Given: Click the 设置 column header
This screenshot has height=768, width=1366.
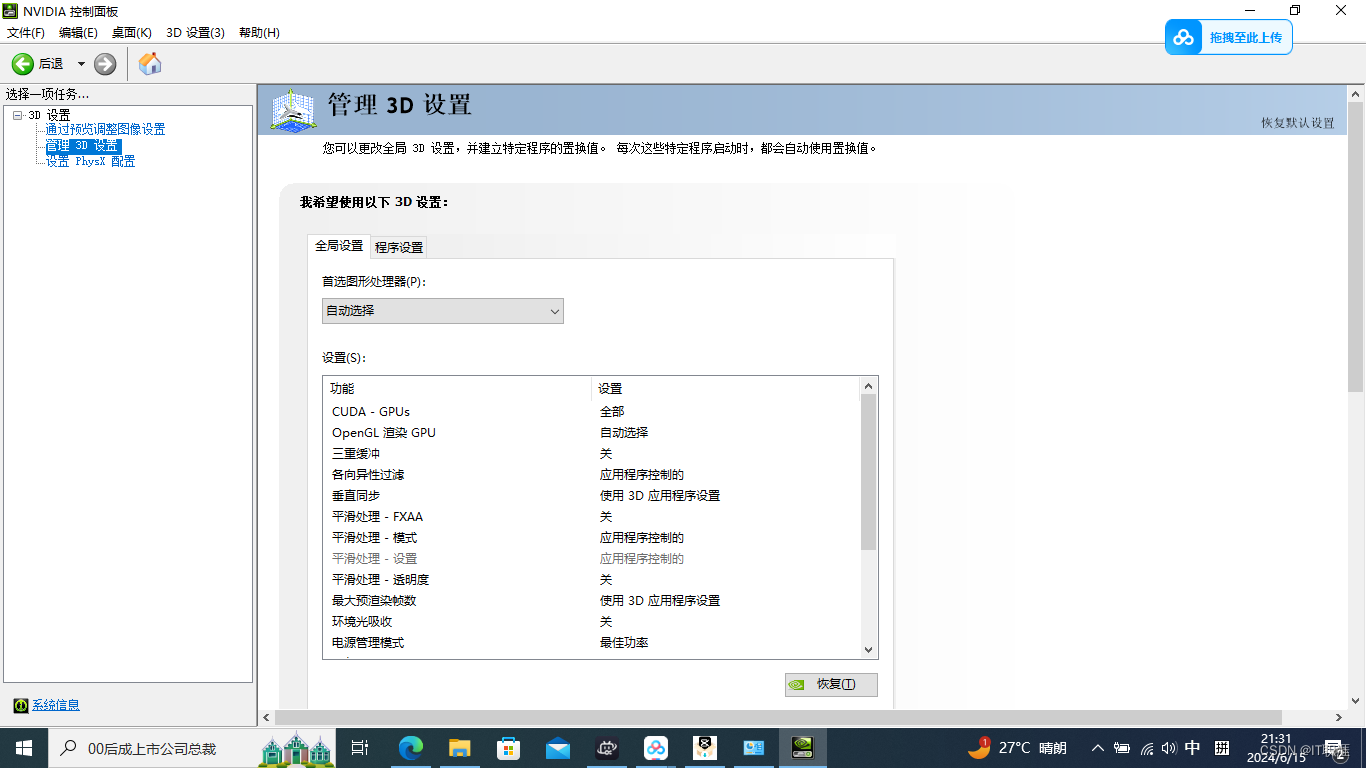Looking at the screenshot, I should pyautogui.click(x=725, y=389).
